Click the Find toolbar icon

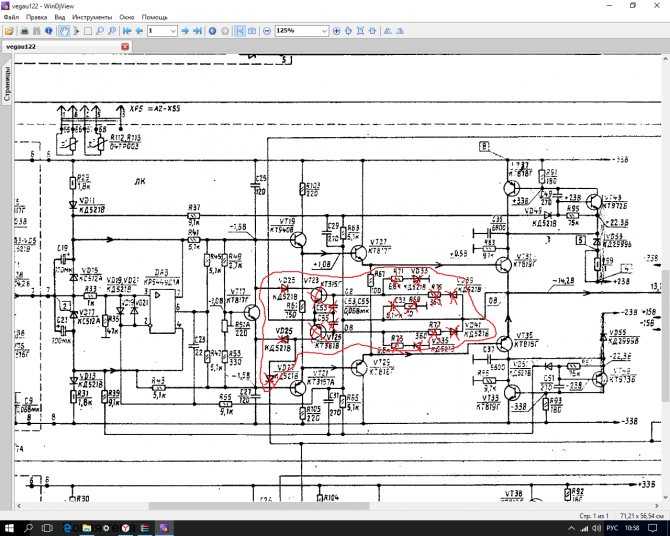tap(37, 31)
